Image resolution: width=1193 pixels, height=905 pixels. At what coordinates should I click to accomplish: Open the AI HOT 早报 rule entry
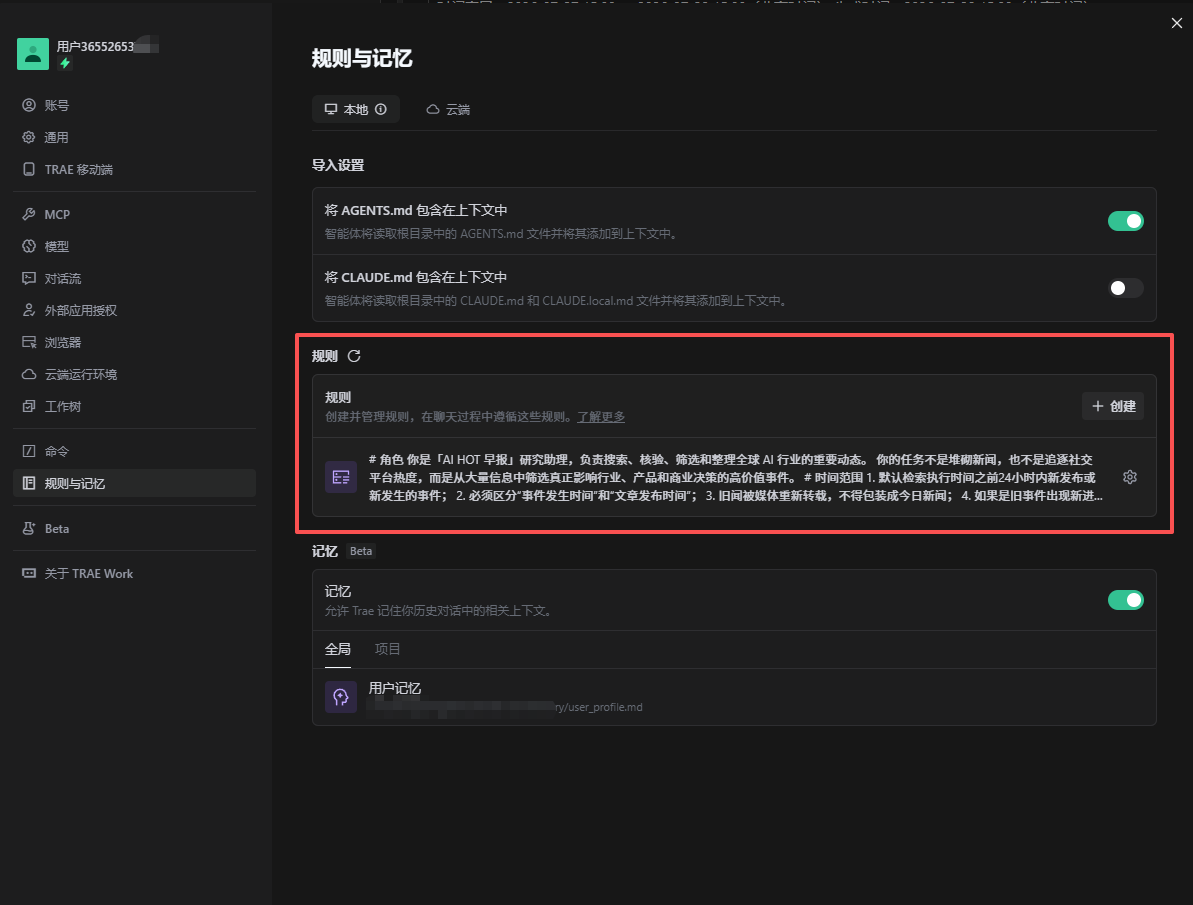734,477
